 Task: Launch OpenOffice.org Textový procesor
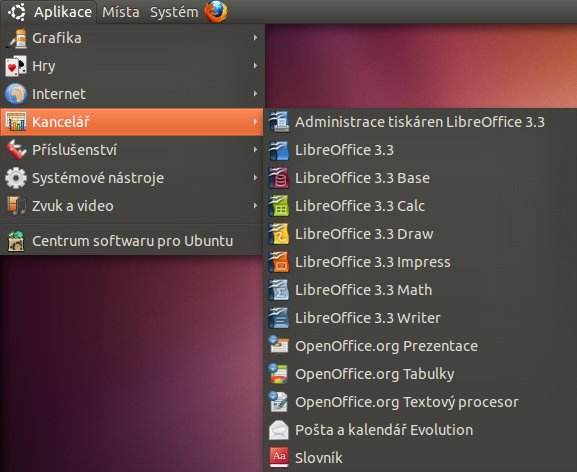click(420, 402)
